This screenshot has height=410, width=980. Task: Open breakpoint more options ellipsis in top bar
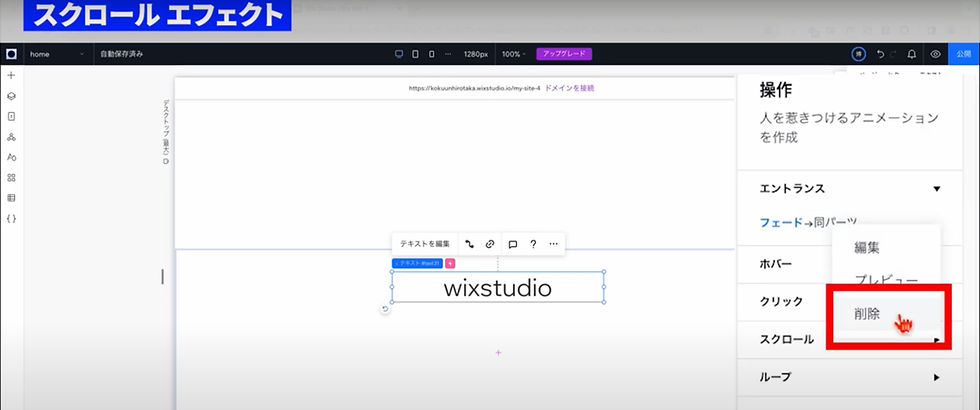[x=448, y=54]
